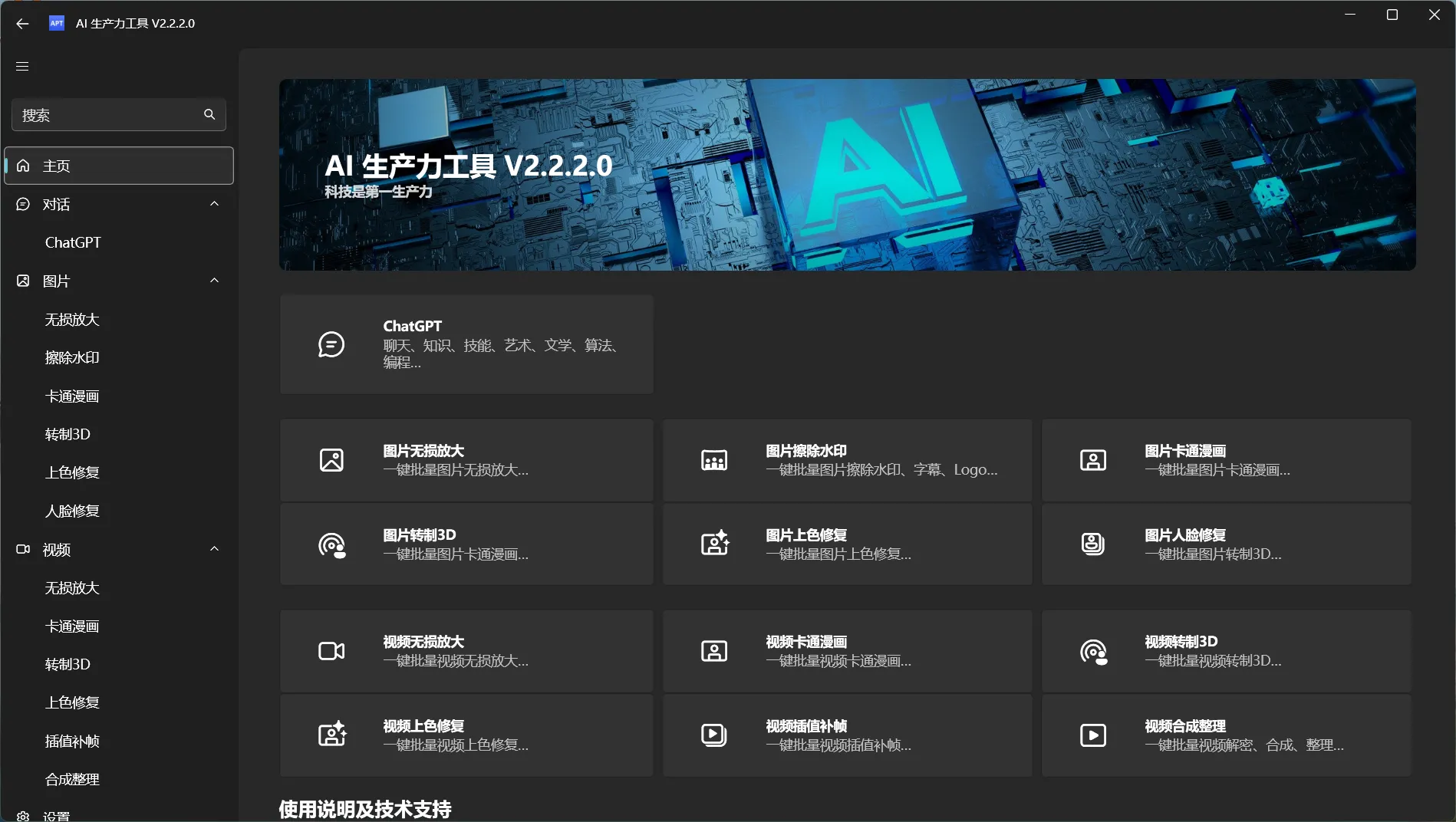Screen dimensions: 1456x822
Task: Click the 图片转制3D card icon
Action: pos(332,544)
